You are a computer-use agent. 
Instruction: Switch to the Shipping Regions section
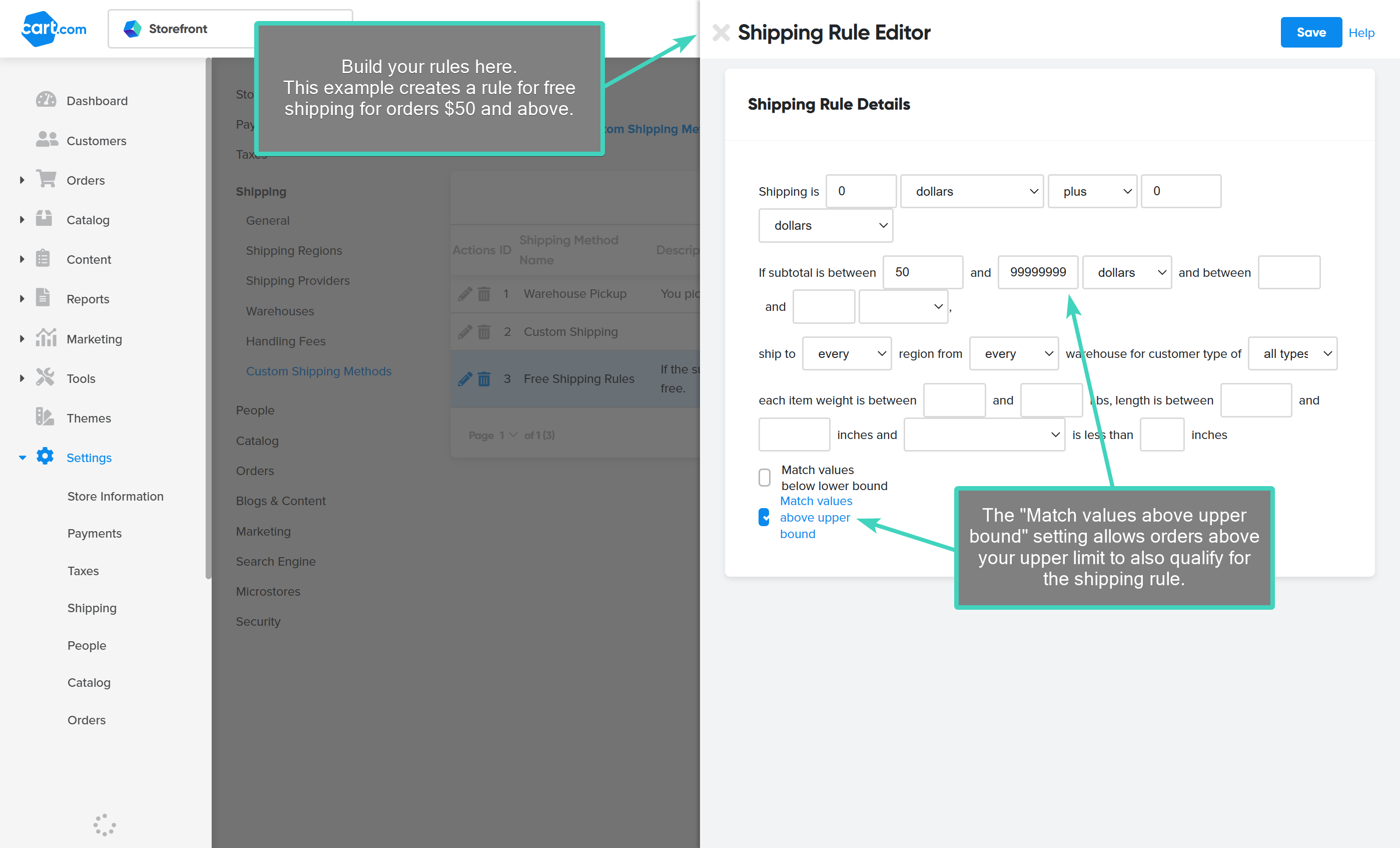[294, 250]
